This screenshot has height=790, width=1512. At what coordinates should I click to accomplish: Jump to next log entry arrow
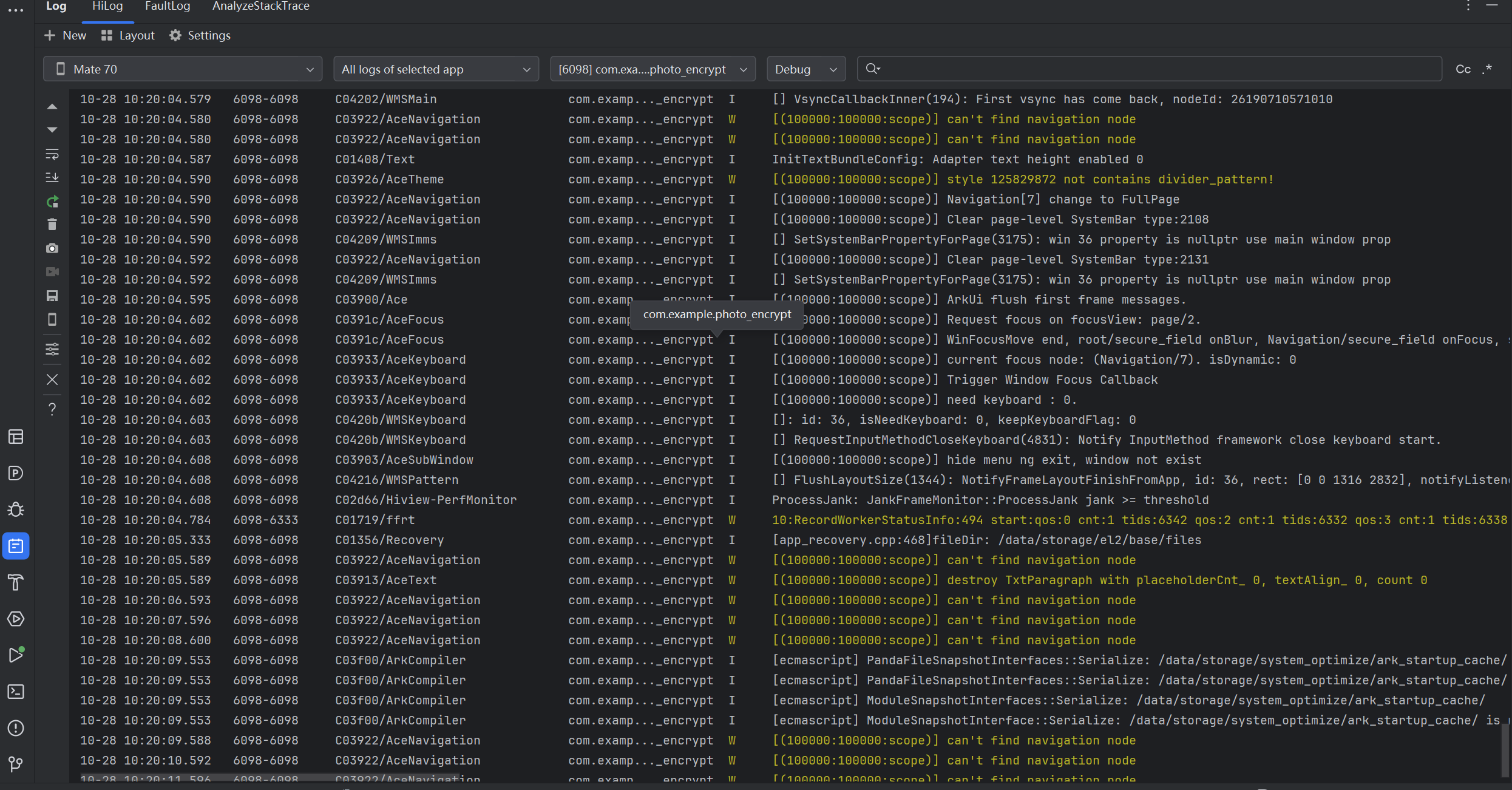[52, 130]
